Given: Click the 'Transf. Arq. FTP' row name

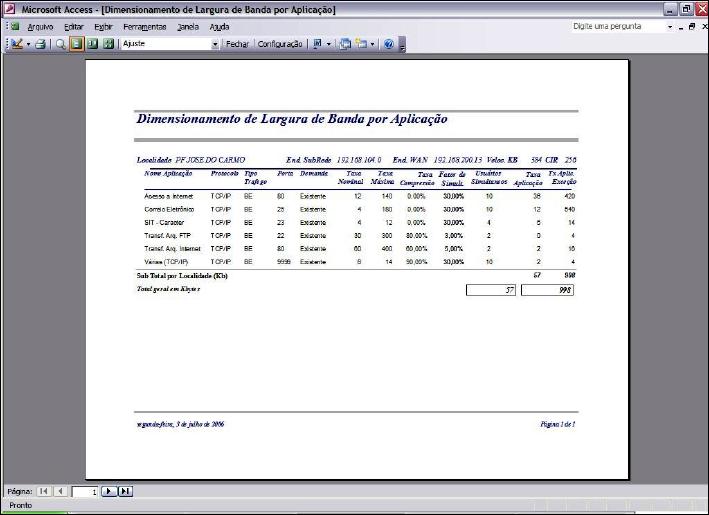Looking at the screenshot, I should tap(167, 236).
